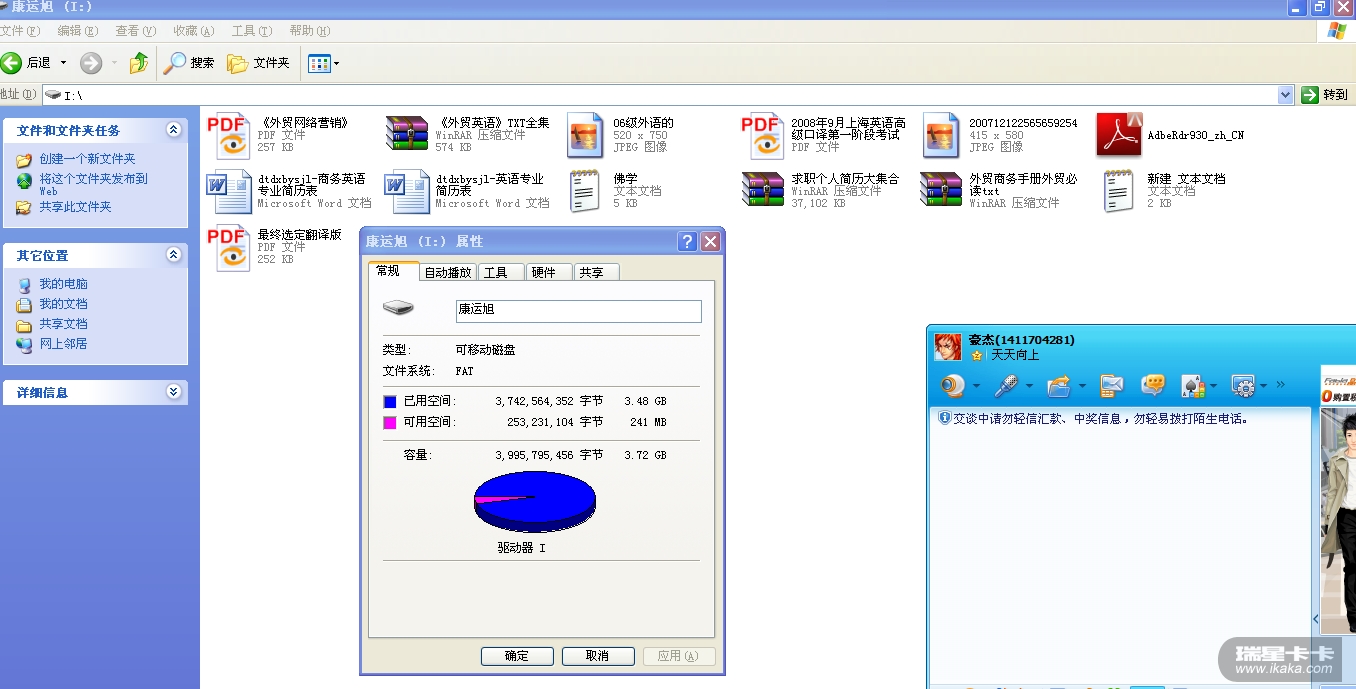
Task: Select the dtdxbysjl-商务英语专业简历表 Word document
Action: click(x=288, y=191)
